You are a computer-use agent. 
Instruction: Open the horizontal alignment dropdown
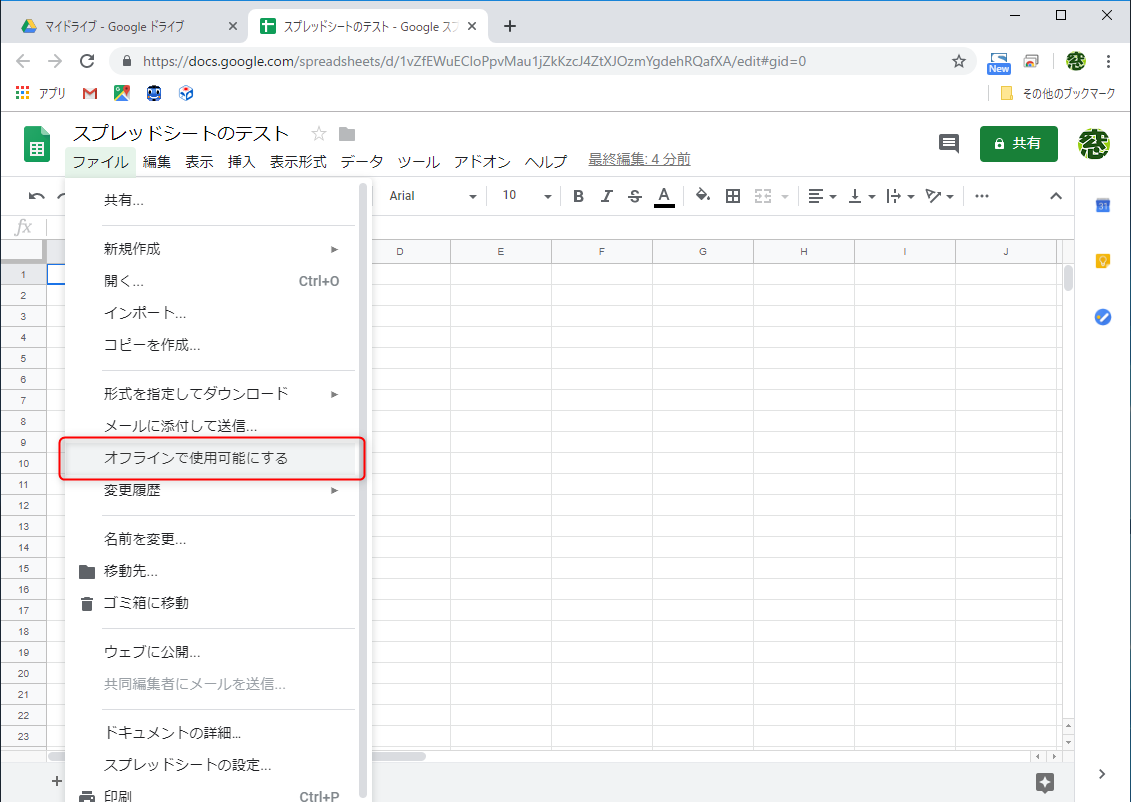[x=821, y=195]
